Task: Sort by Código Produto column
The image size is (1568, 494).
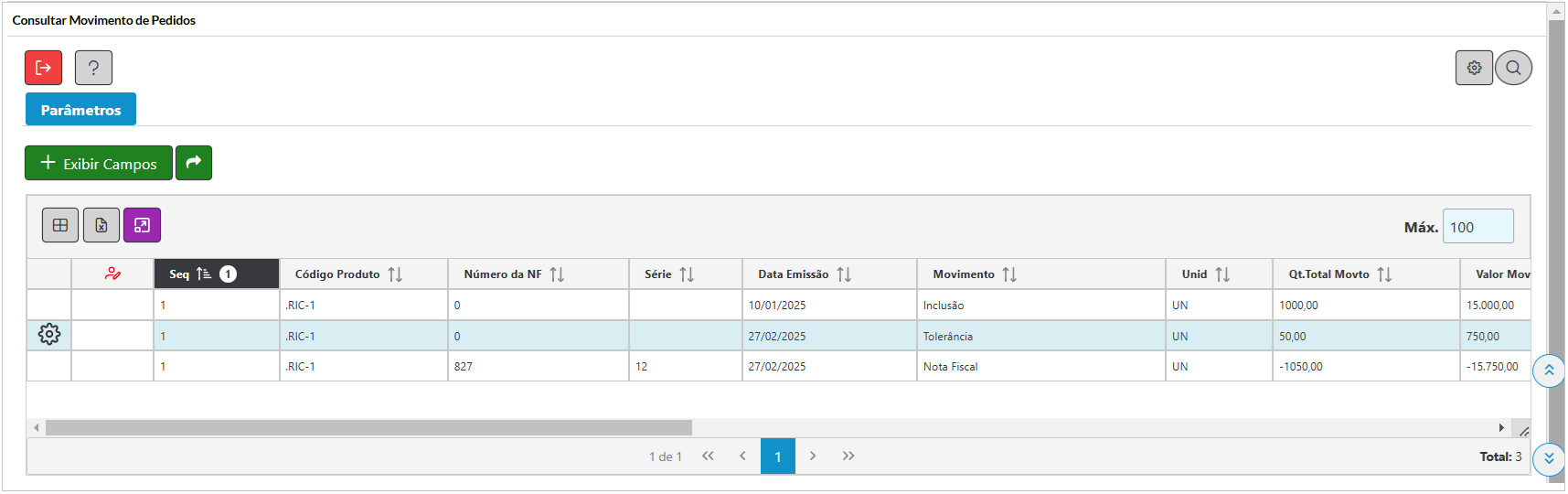Action: [x=395, y=274]
